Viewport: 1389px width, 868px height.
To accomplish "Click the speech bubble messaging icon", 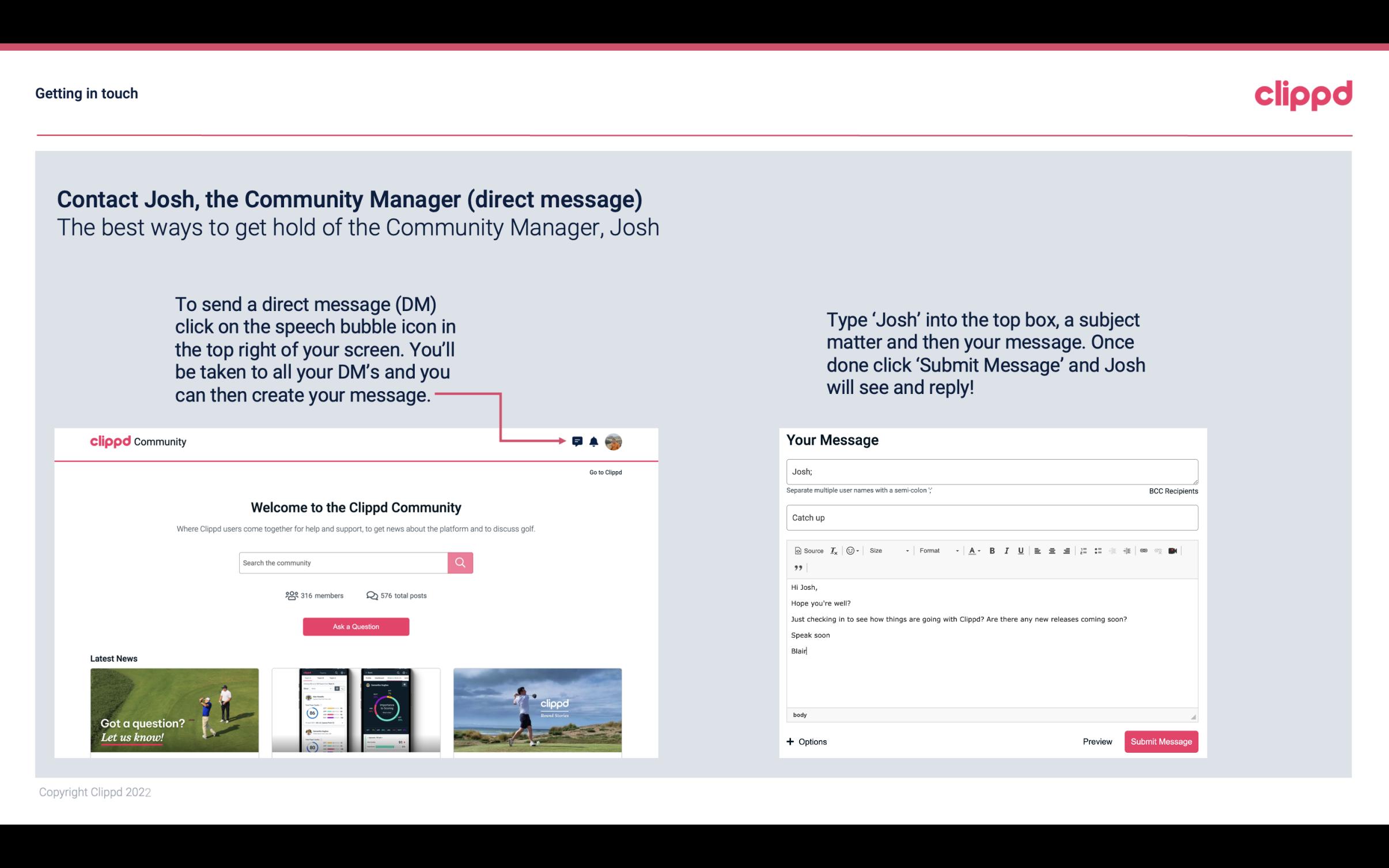I will 578,442.
